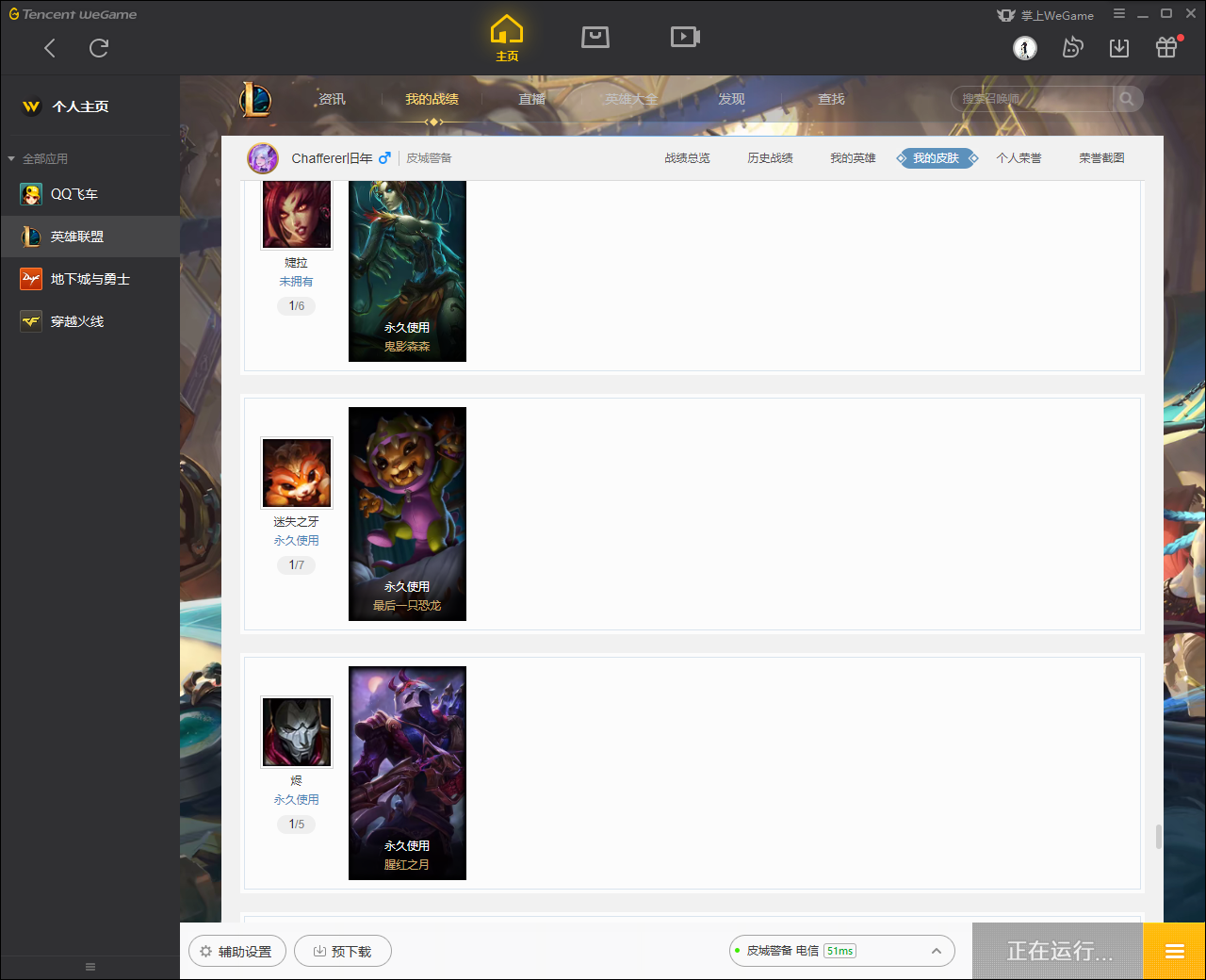This screenshot has width=1206, height=980.
Task: Open the 腥红之月 skin card
Action: click(407, 773)
